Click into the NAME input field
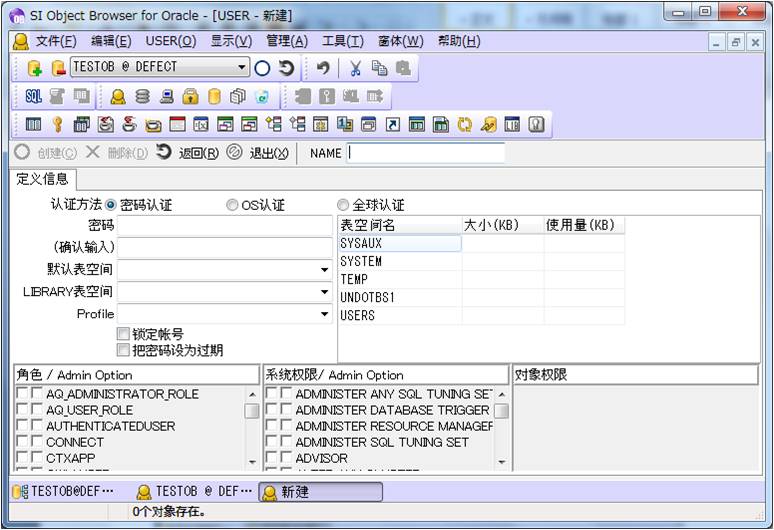 coord(426,153)
